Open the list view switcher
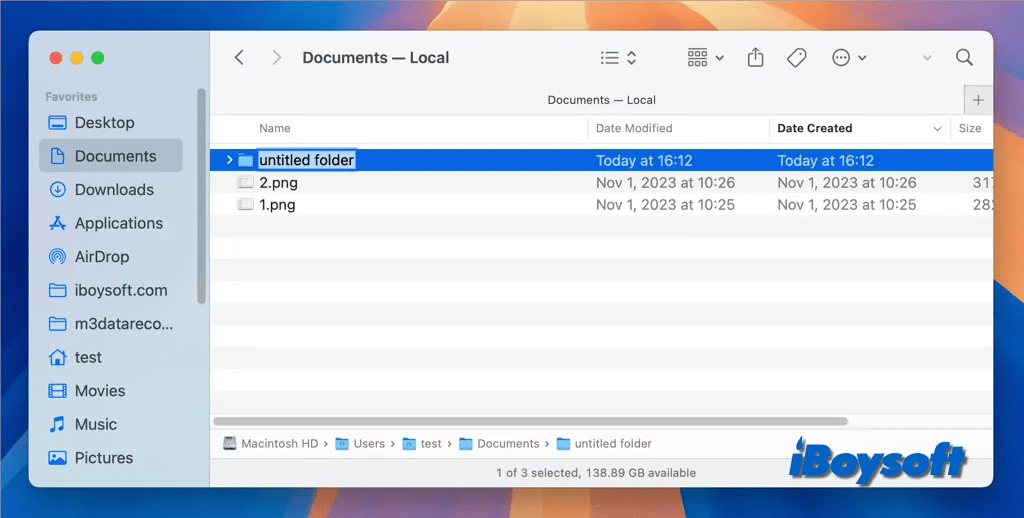Image resolution: width=1024 pixels, height=518 pixels. click(x=618, y=57)
